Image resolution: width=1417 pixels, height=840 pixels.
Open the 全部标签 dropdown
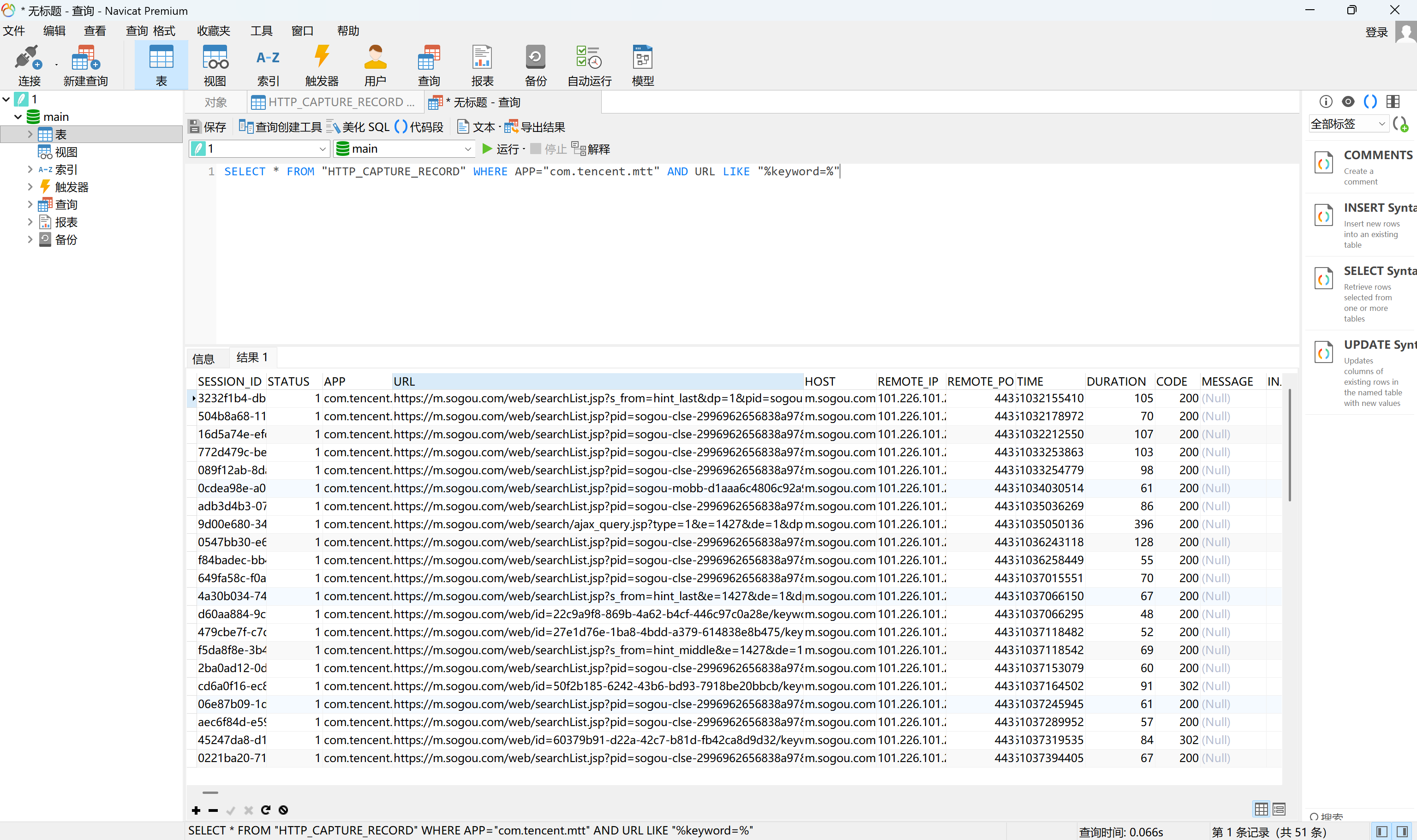1349,124
